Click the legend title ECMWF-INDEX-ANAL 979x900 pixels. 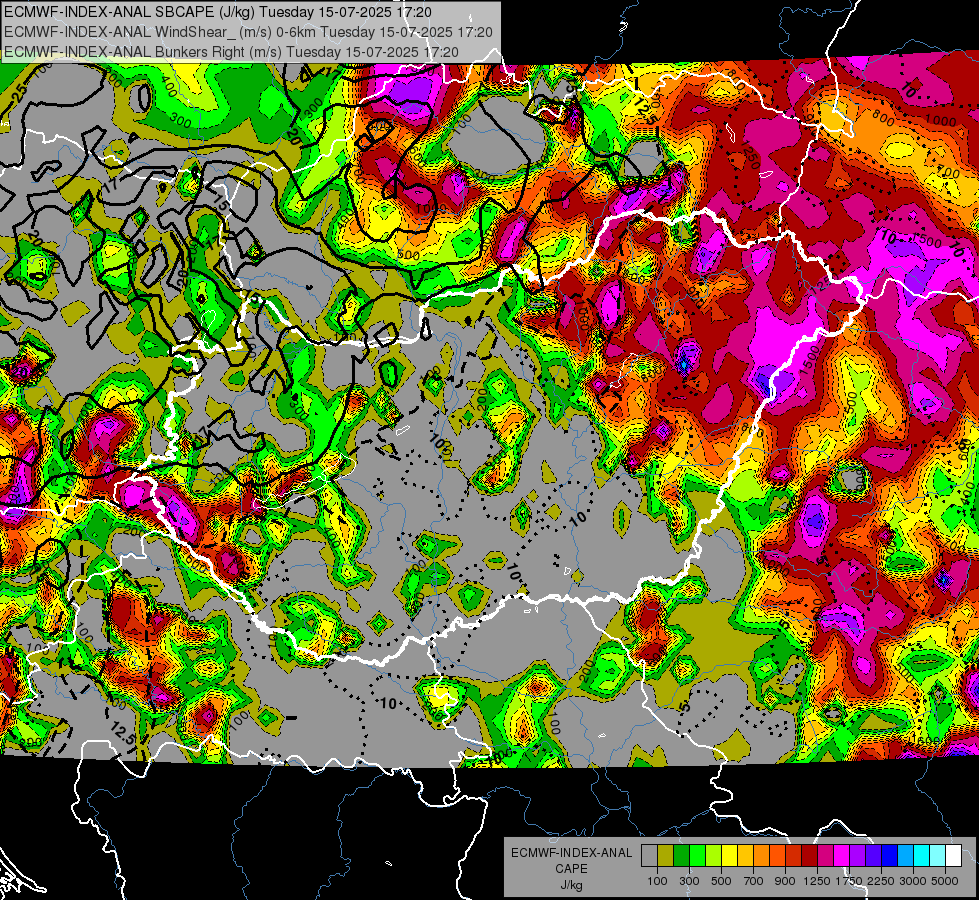572,853
